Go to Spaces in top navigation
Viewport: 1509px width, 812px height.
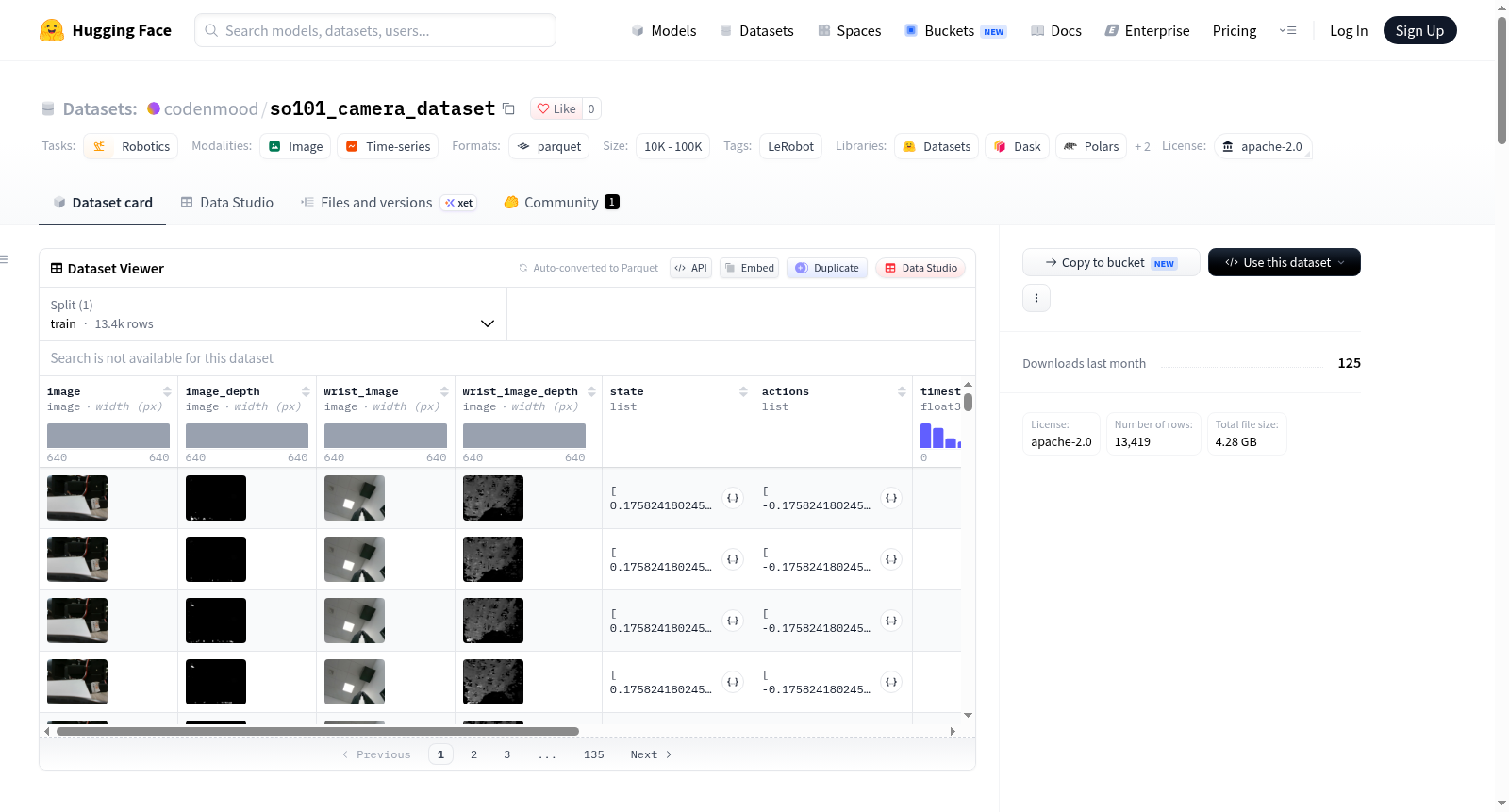(849, 30)
